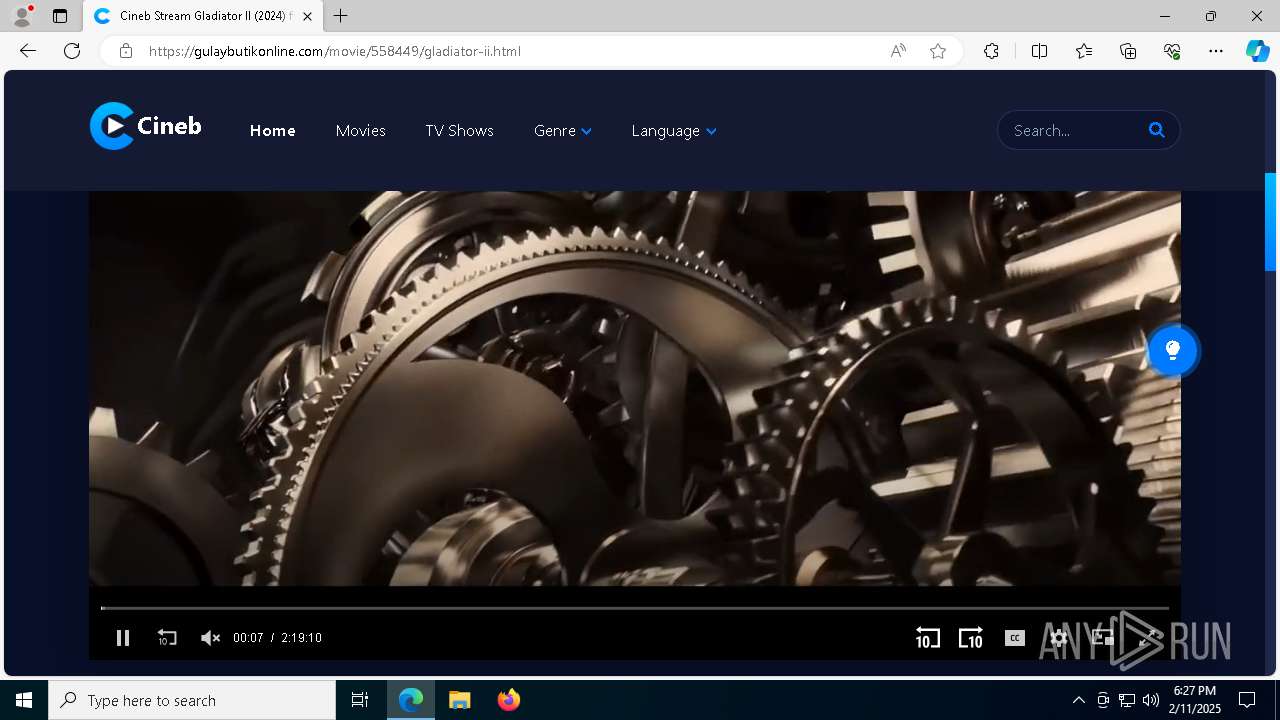This screenshot has height=720, width=1280.
Task: Go to the Home menu item
Action: pos(273,131)
